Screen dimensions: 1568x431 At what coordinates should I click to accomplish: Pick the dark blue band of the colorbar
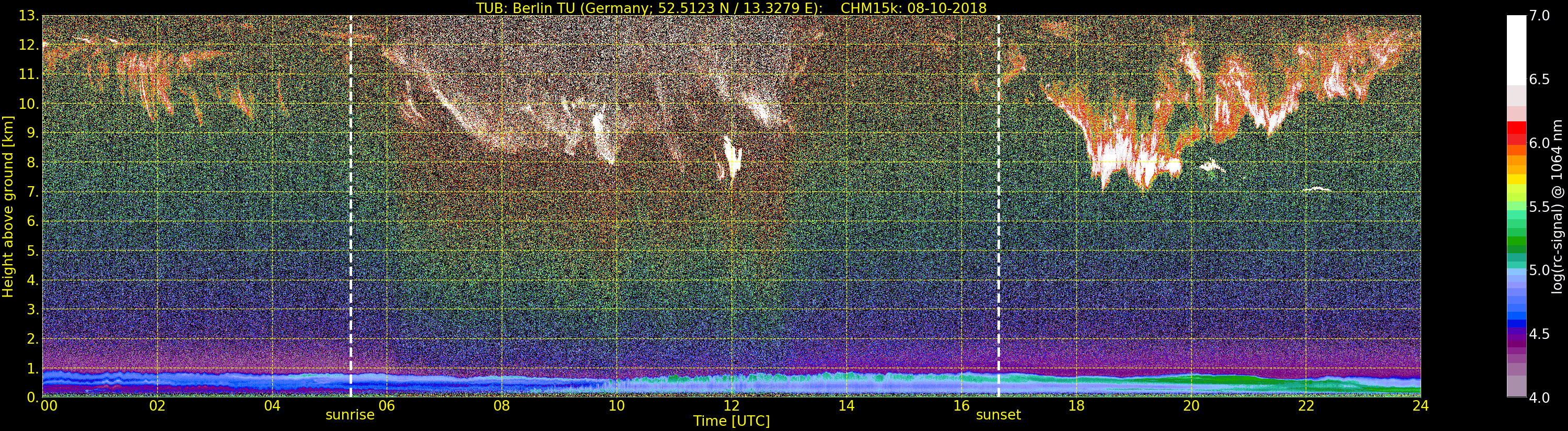[1516, 323]
